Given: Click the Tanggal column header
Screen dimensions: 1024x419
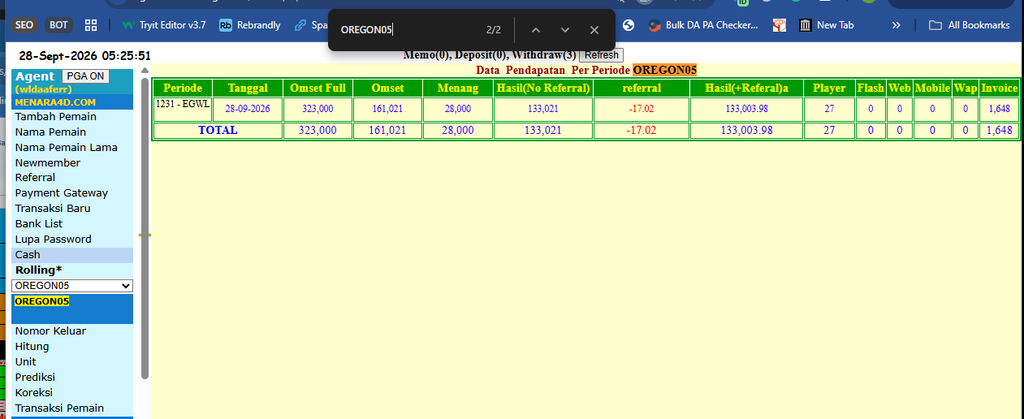Looking at the screenshot, I should pos(248,88).
